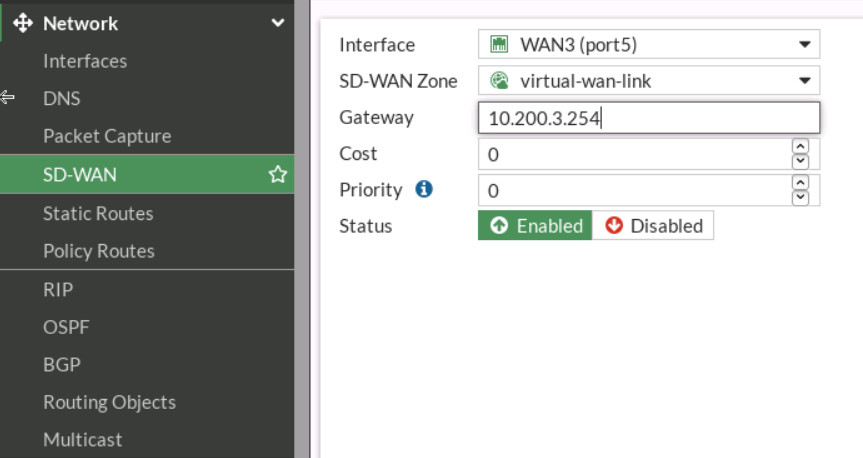Collapse the Network menu chevron
This screenshot has height=458, width=863.
tap(278, 23)
